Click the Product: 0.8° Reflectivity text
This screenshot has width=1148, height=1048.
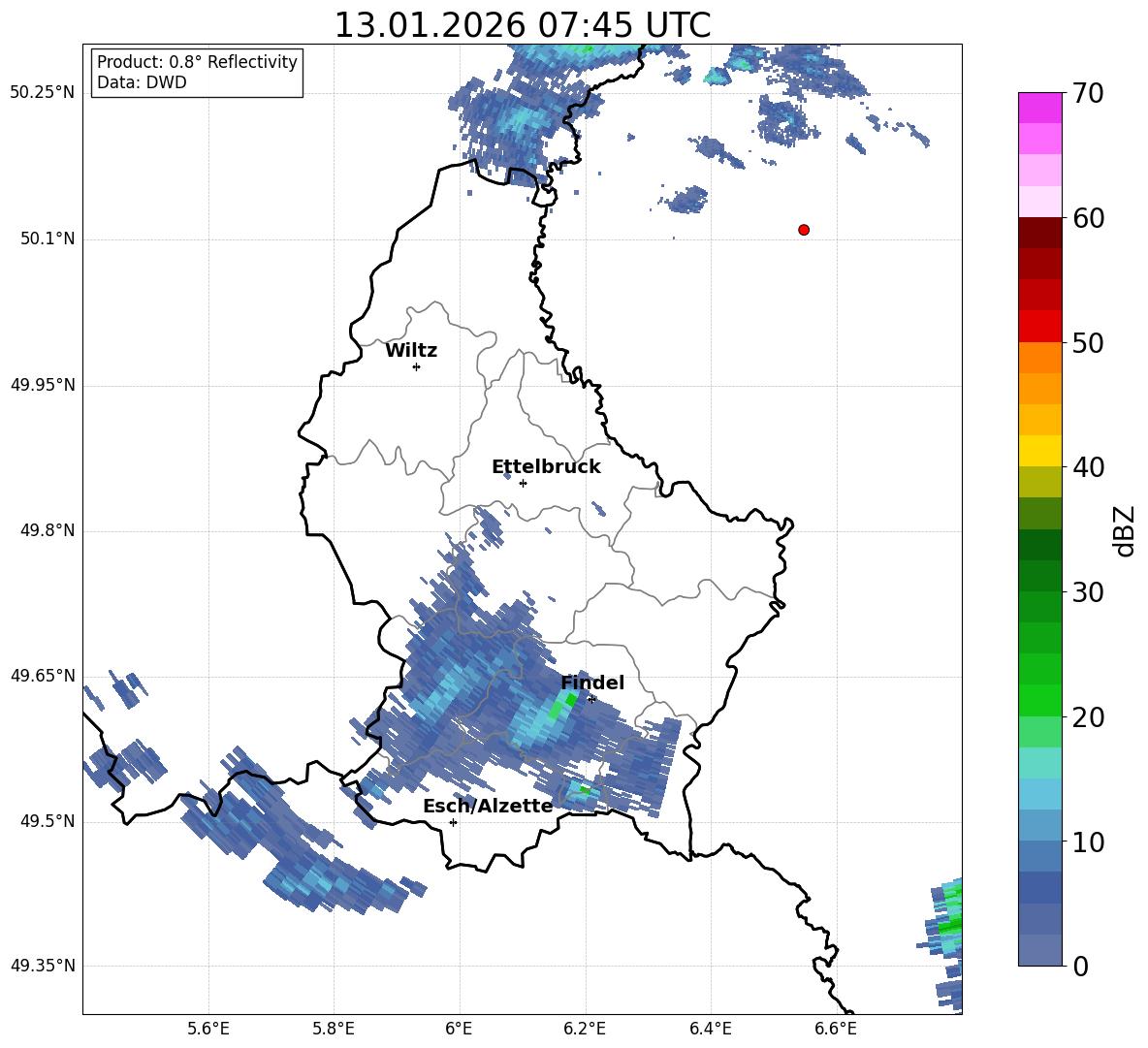pyautogui.click(x=197, y=61)
